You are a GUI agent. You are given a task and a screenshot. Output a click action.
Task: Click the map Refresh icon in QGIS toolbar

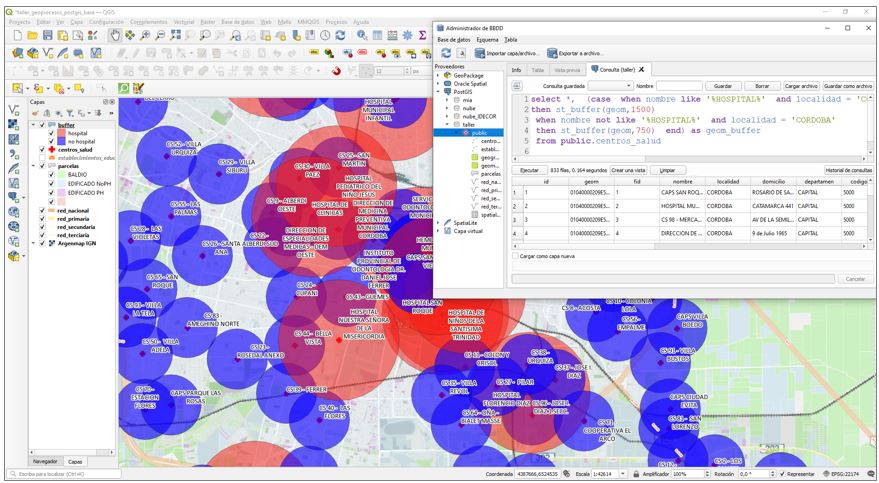[x=340, y=35]
